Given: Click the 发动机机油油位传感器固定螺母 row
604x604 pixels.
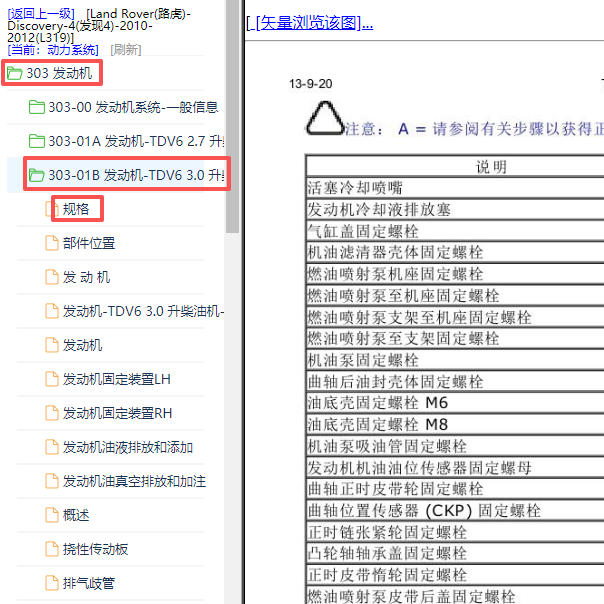Looking at the screenshot, I should (x=455, y=468).
